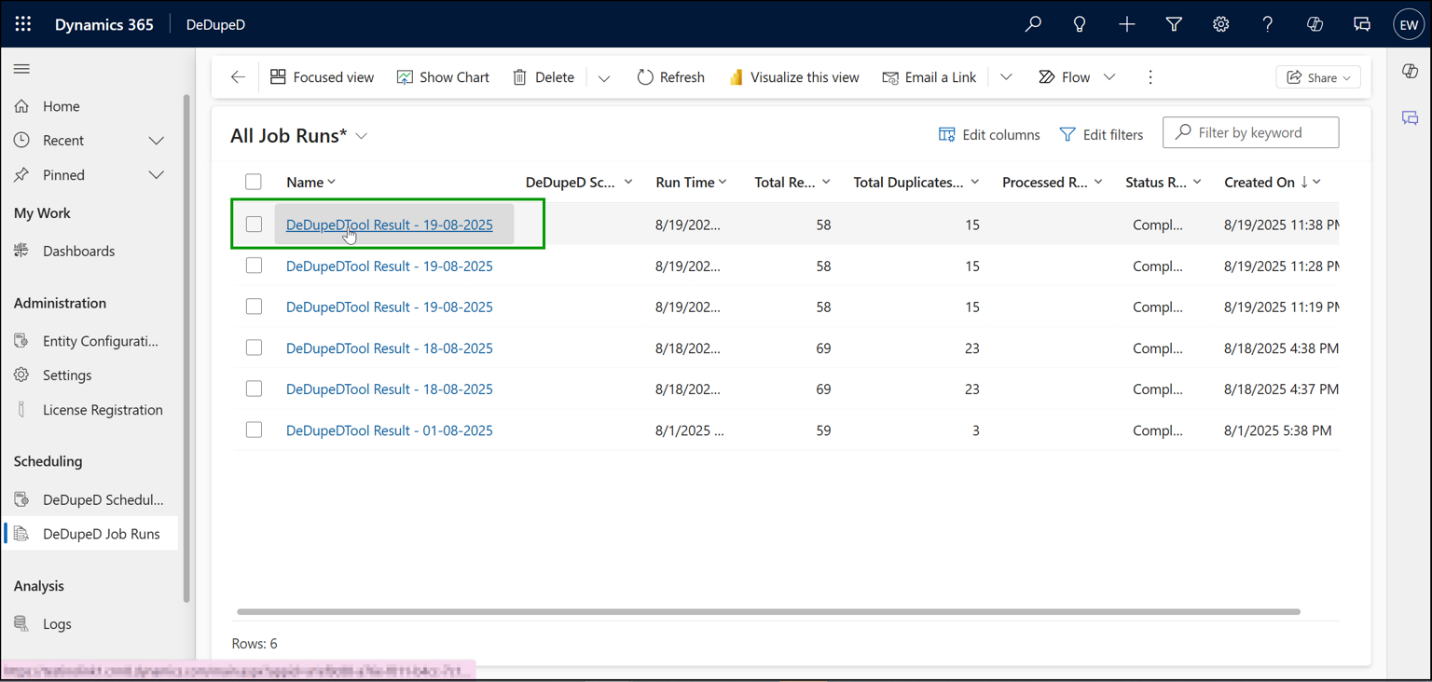
Task: Tick the checkbox for DeDupeDTool Result - 01-08-2025
Action: tap(253, 429)
